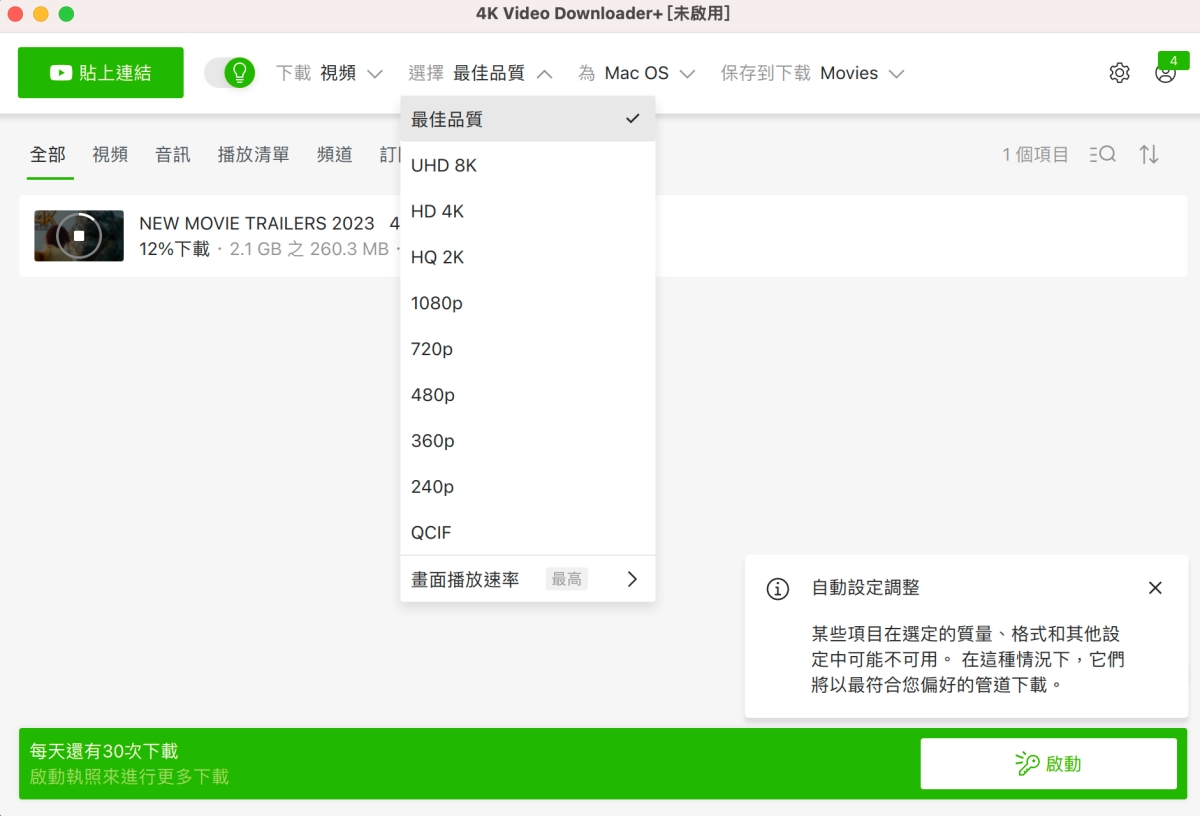Open the account profile icon with badge 4
Viewport: 1200px width, 816px height.
tap(1165, 73)
